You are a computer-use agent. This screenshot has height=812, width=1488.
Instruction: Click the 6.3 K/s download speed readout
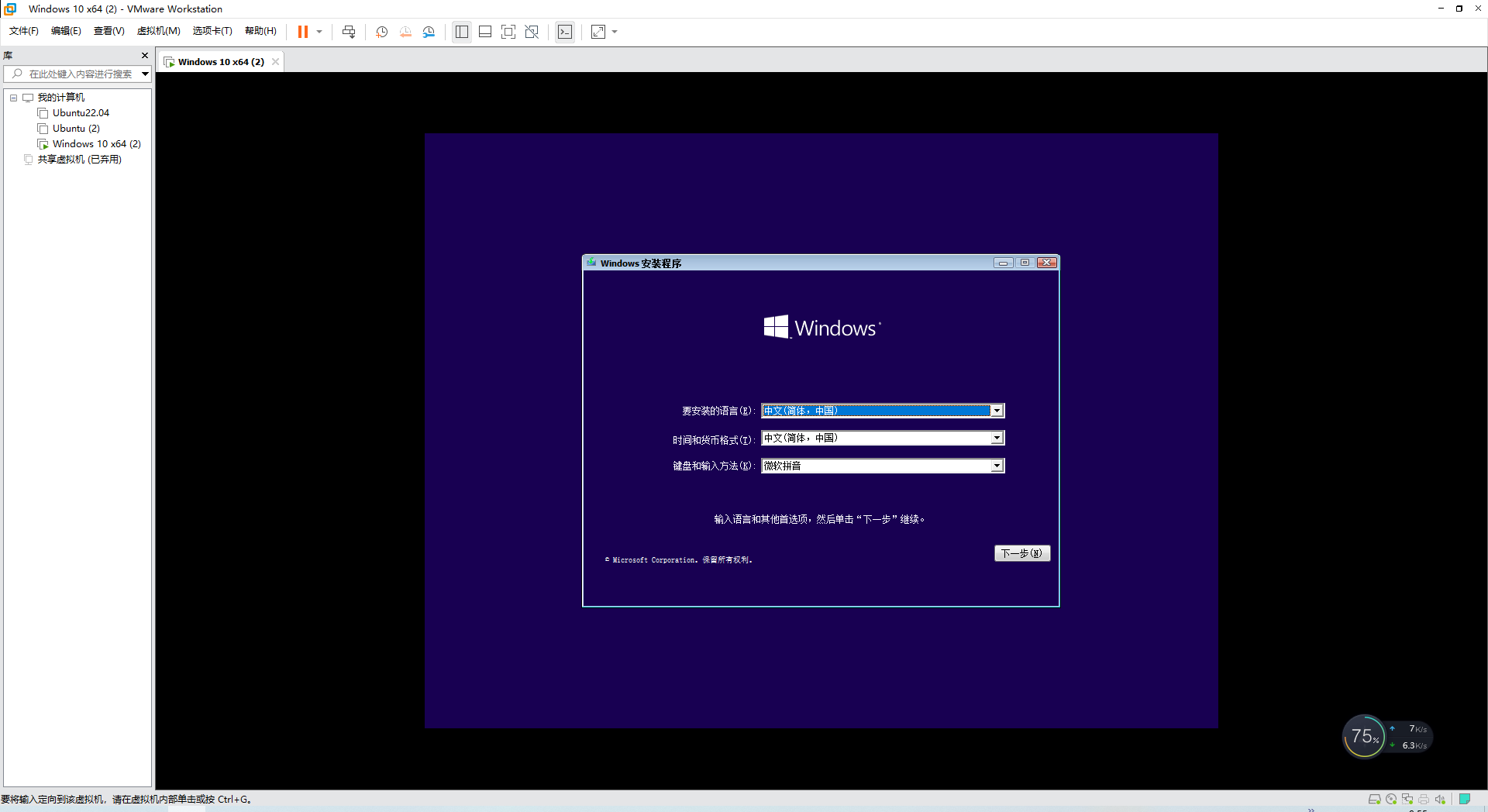click(1414, 745)
